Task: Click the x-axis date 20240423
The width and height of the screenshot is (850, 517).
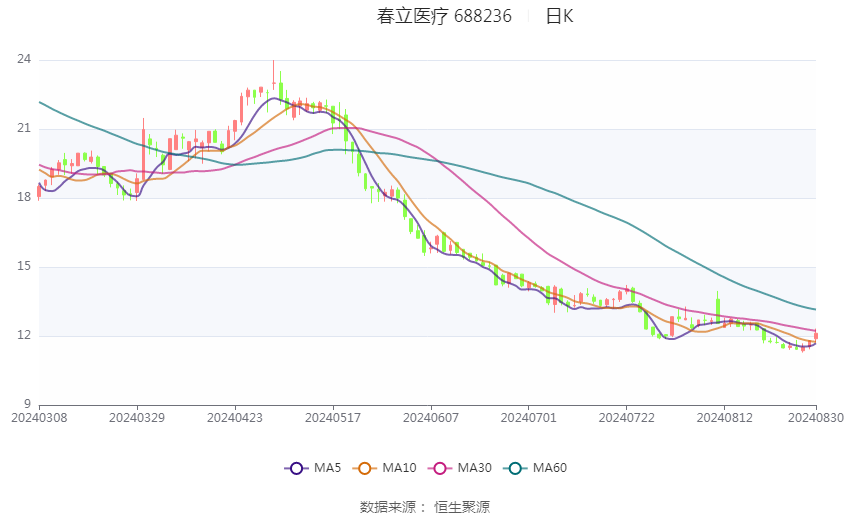Action: (x=235, y=418)
